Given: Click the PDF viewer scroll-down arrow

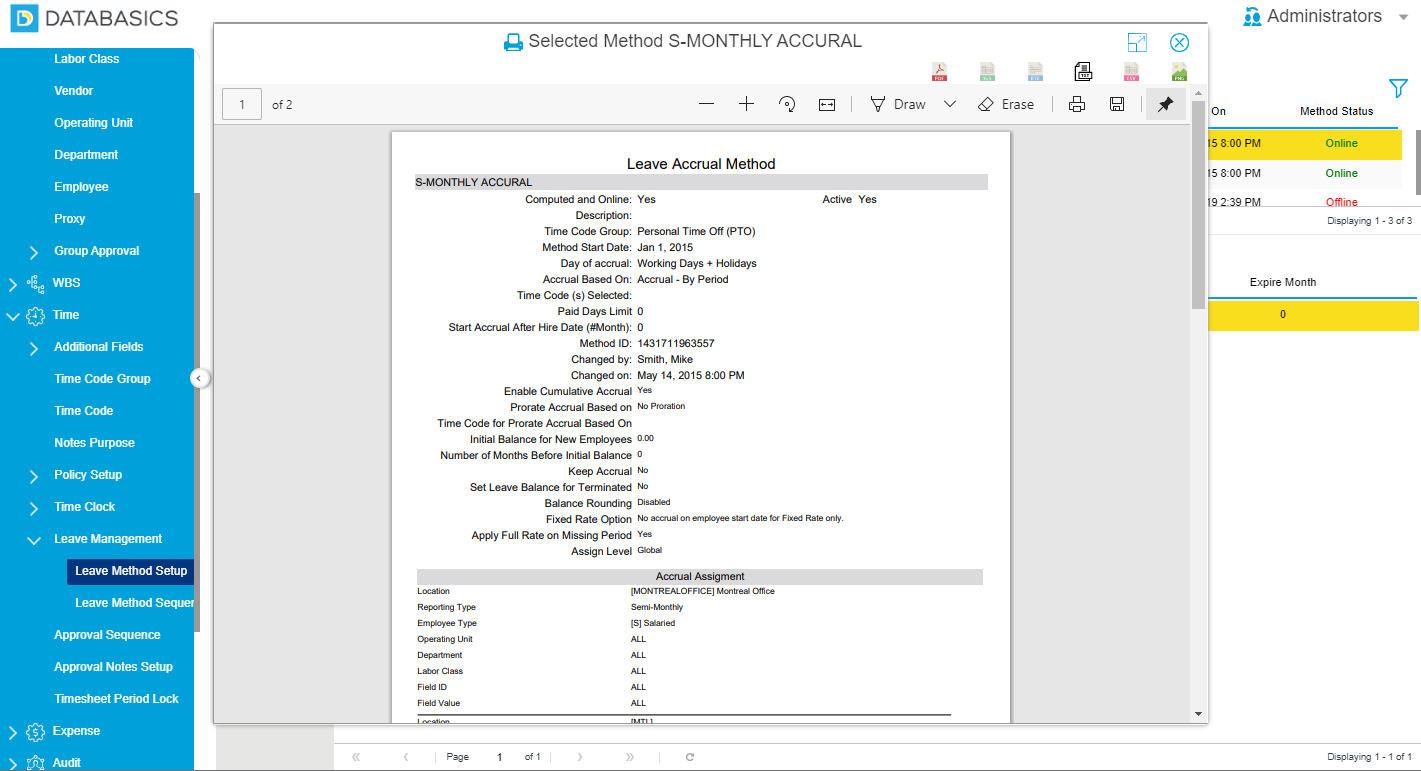Looking at the screenshot, I should [1198, 713].
